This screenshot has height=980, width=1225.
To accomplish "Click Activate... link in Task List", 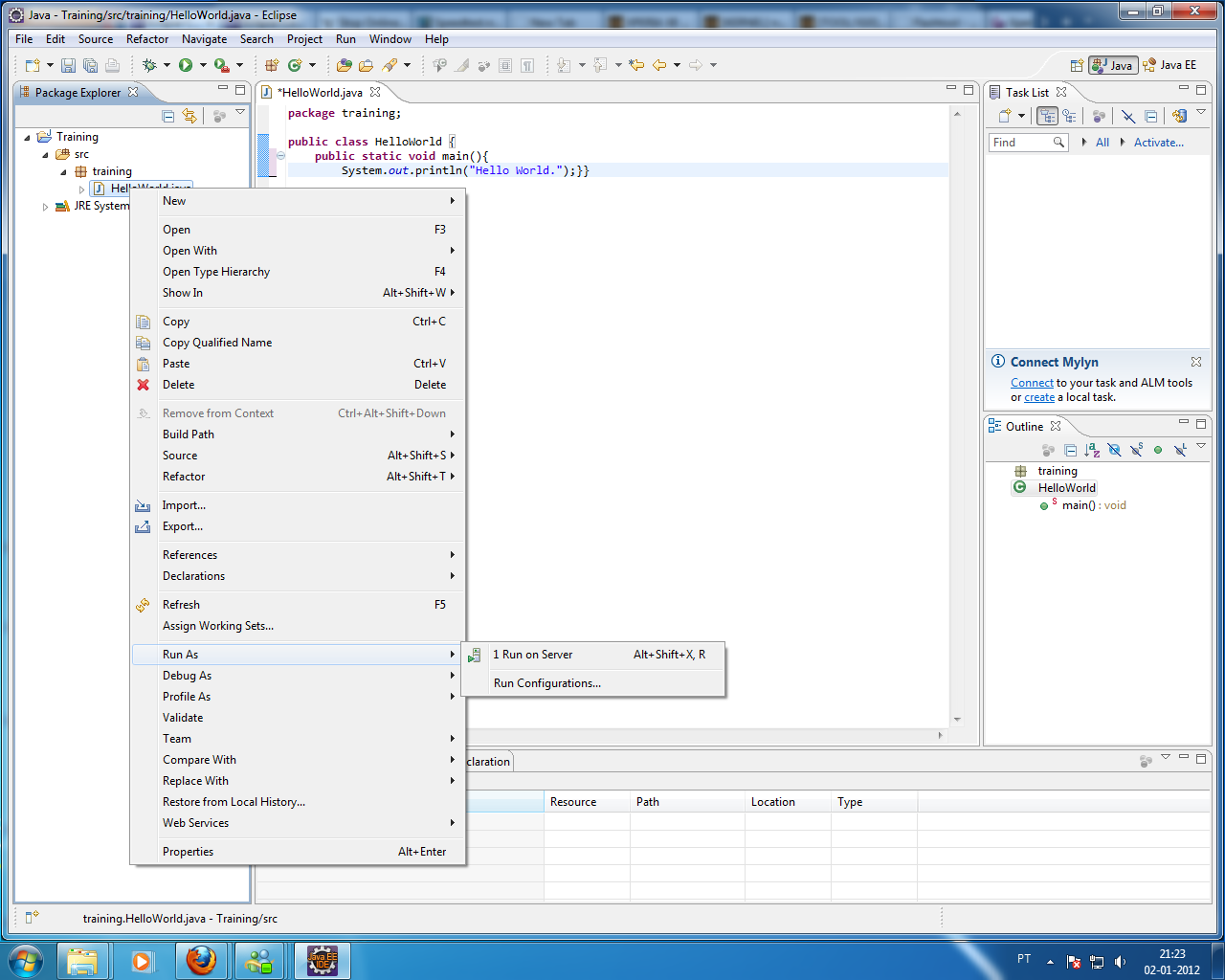I will tap(1158, 143).
